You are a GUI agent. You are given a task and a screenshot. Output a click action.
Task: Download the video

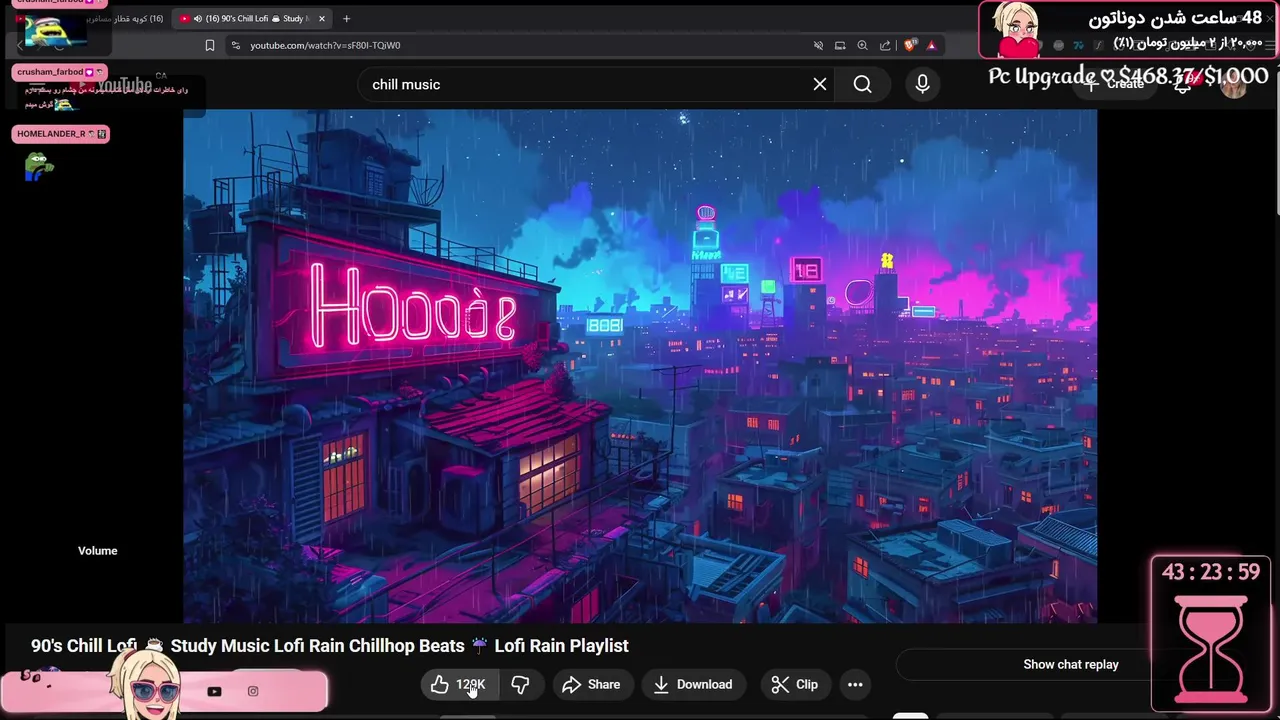pos(693,685)
